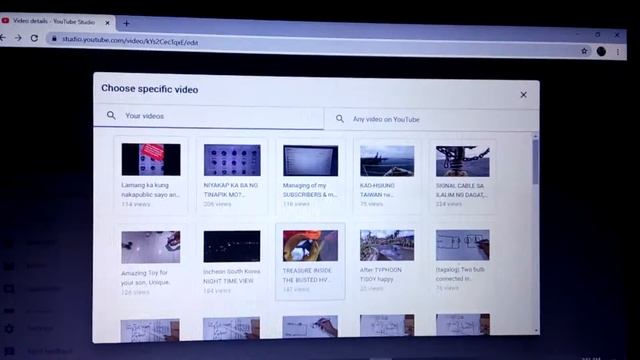Click the magnifier icon beside Any video on YouTube
The width and height of the screenshot is (640, 360).
[340, 118]
